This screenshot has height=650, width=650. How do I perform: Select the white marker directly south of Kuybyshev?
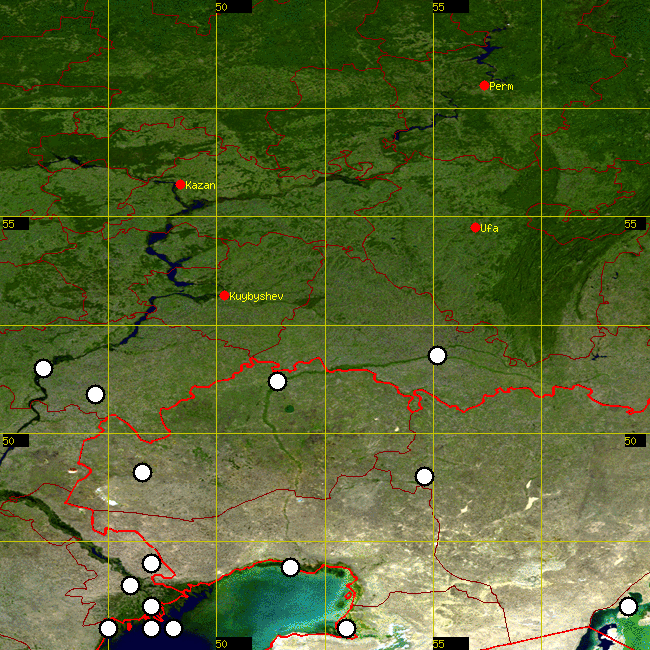277,381
